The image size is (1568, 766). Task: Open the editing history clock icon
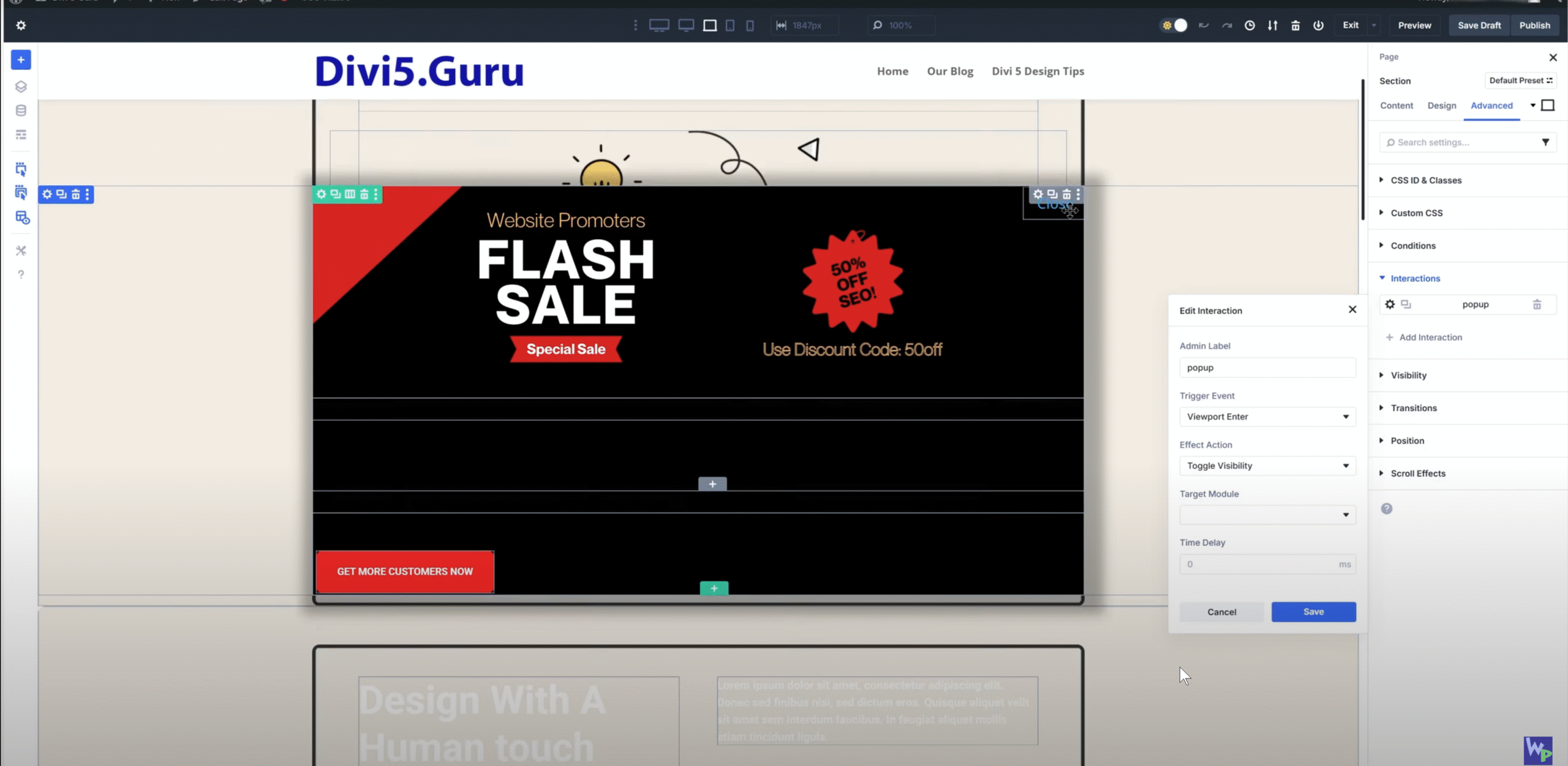click(x=1249, y=25)
